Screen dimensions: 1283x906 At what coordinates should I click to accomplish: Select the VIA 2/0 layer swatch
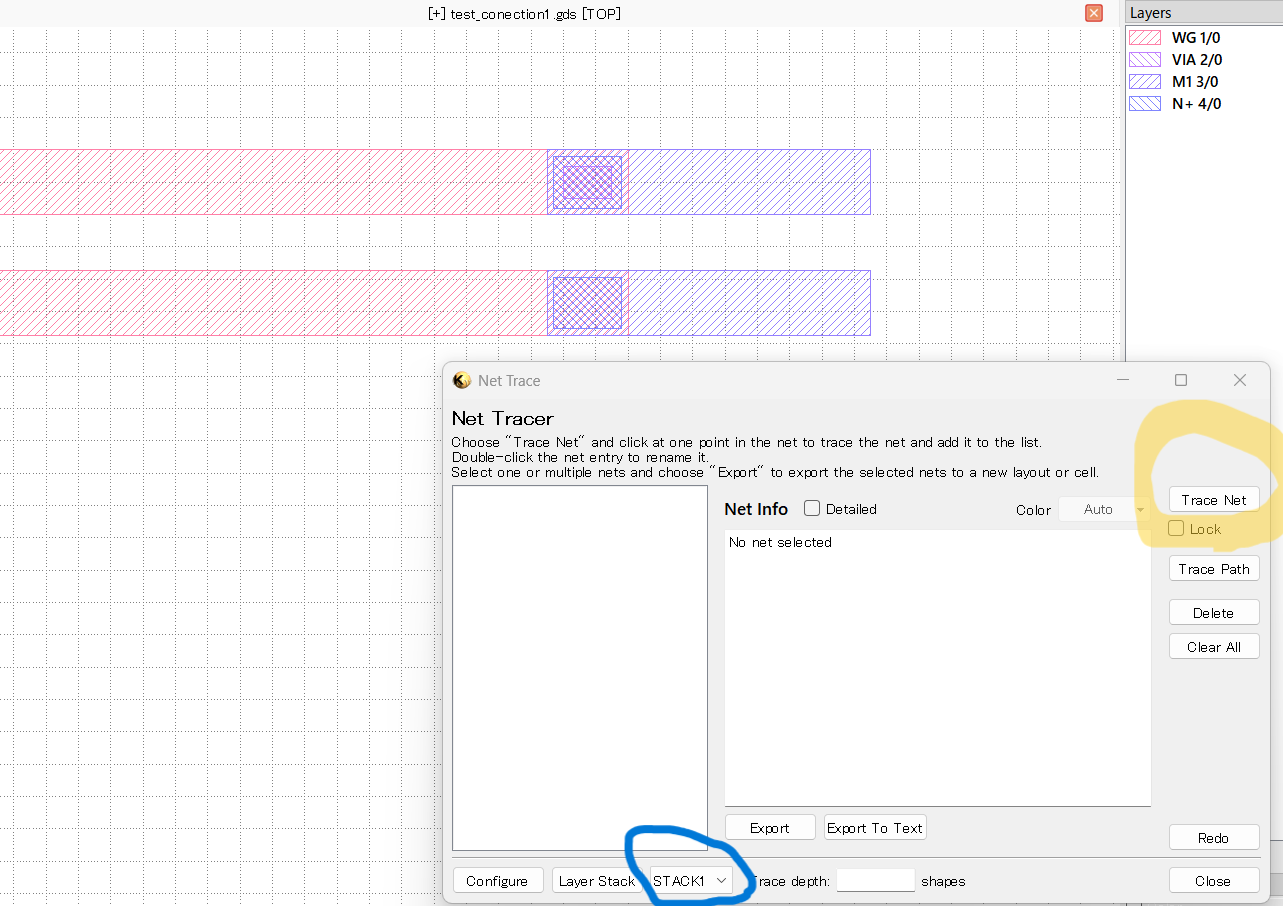(1144, 60)
